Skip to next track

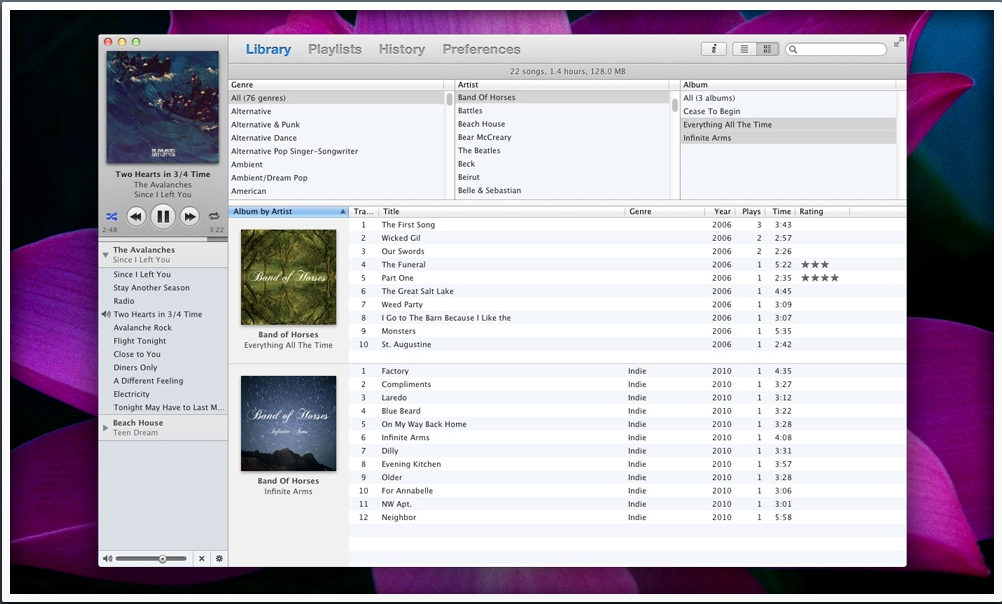coord(190,217)
